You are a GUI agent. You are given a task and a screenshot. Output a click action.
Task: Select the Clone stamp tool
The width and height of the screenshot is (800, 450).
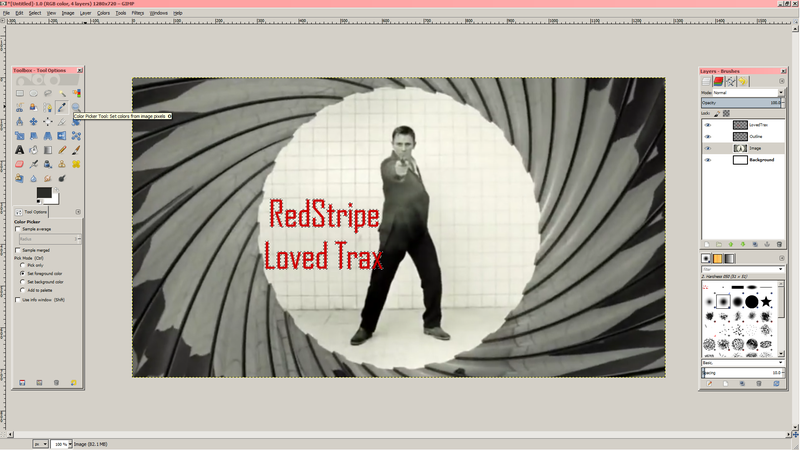pos(62,164)
